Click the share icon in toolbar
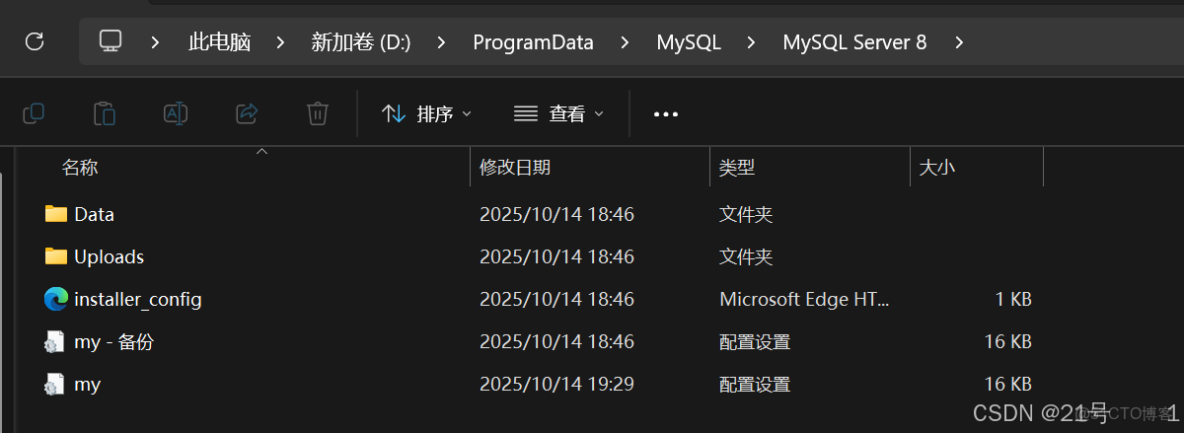1184x433 pixels. pyautogui.click(x=247, y=114)
